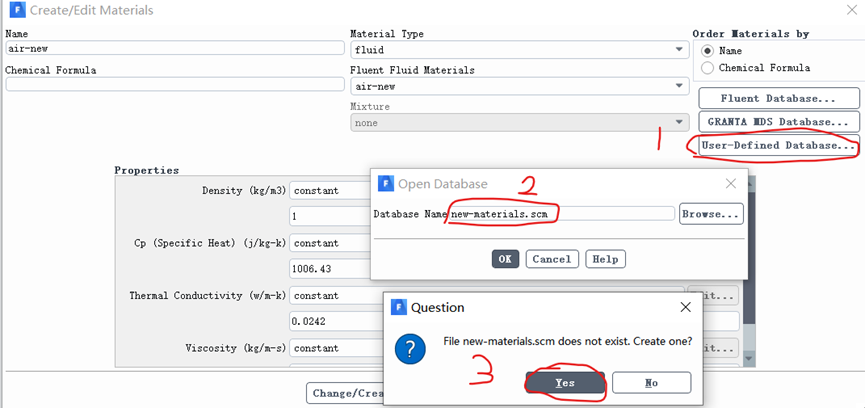Click the Fluent logo icon in Create/Edit Materials title bar

click(x=17, y=11)
